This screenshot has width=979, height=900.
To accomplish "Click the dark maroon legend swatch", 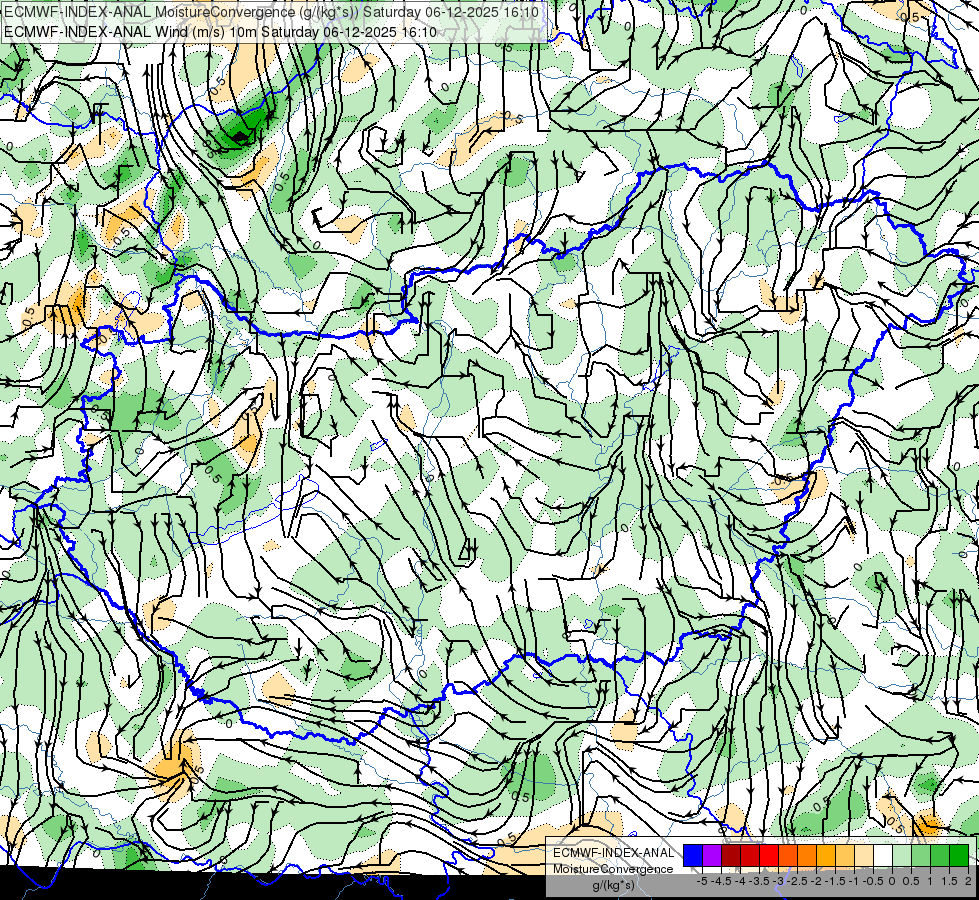I will pos(731,855).
